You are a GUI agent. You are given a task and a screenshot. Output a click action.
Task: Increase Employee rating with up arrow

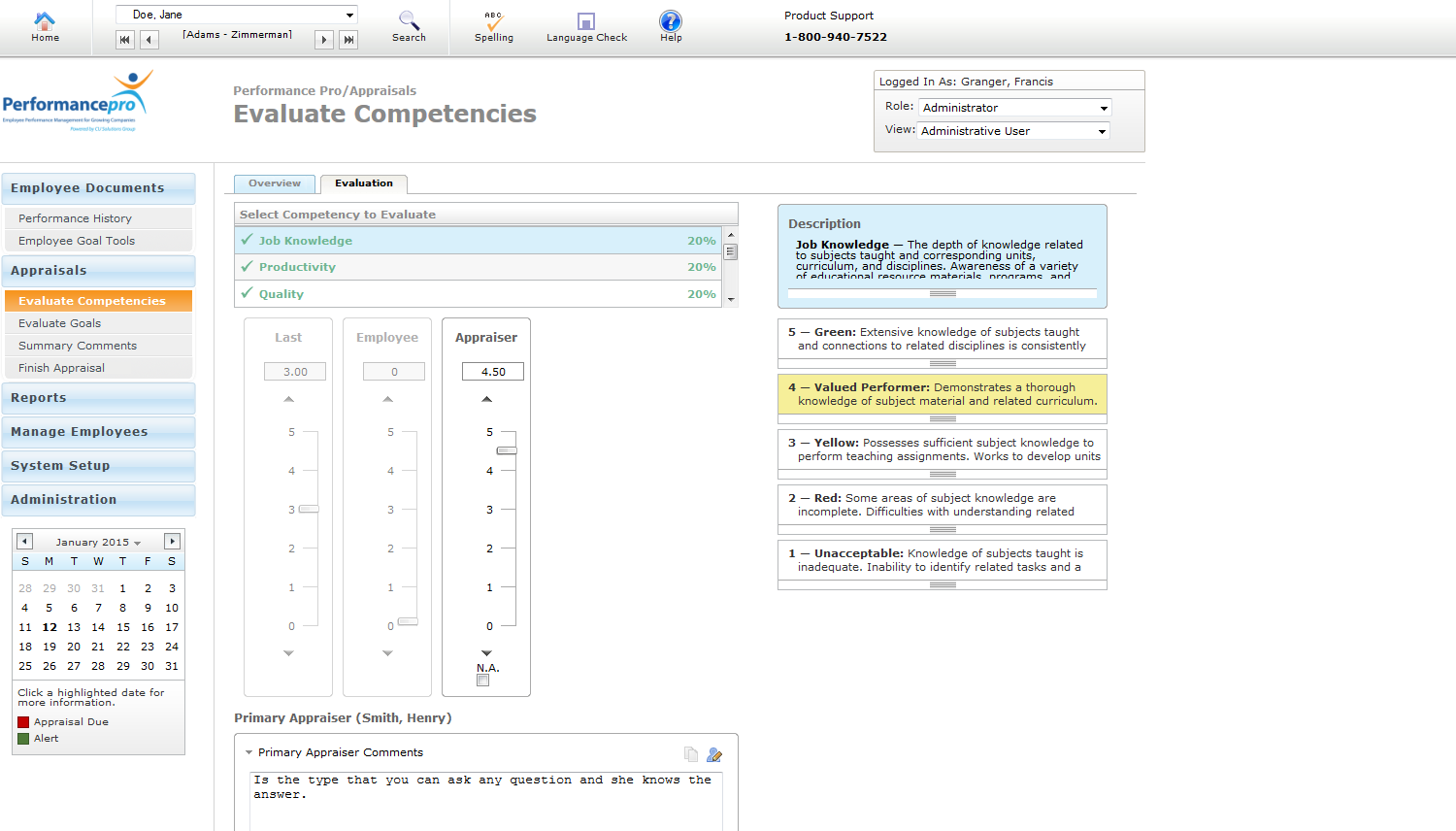point(388,399)
